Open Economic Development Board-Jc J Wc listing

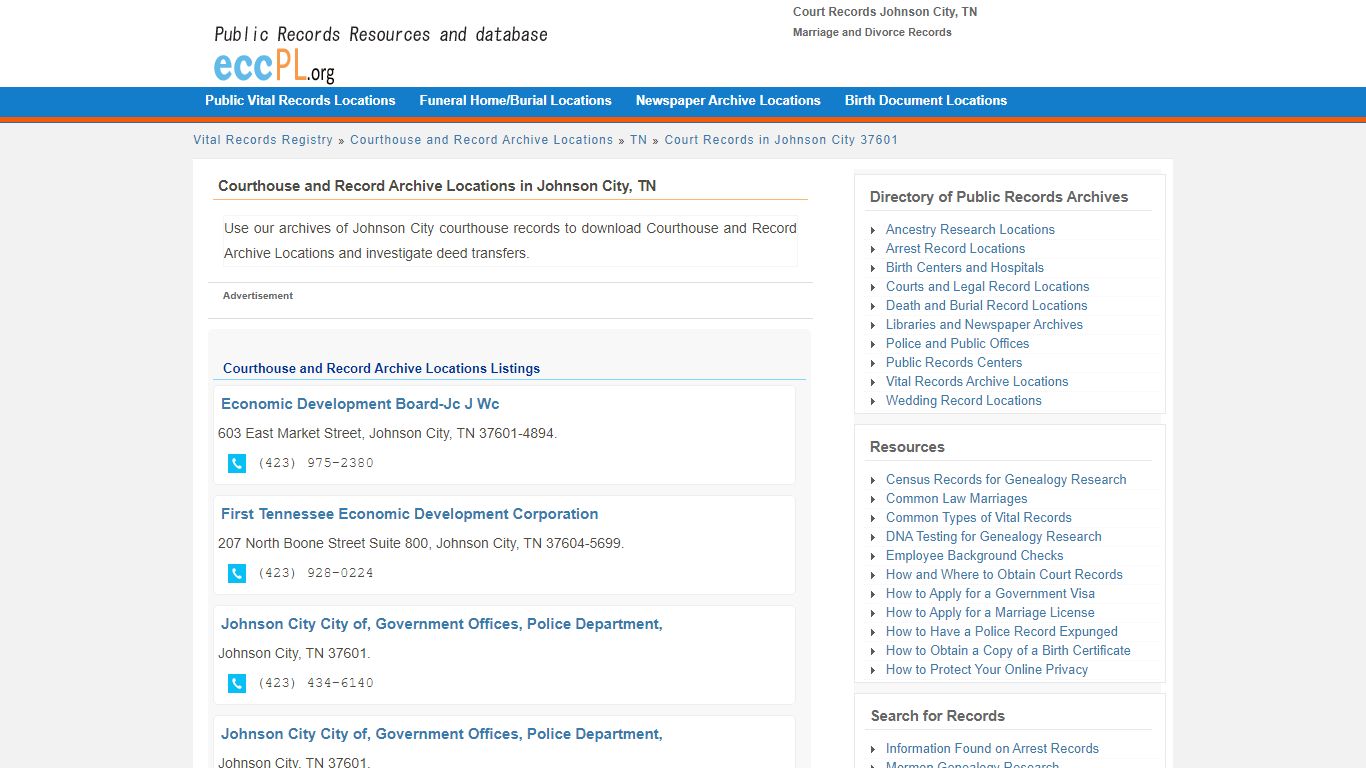[360, 404]
